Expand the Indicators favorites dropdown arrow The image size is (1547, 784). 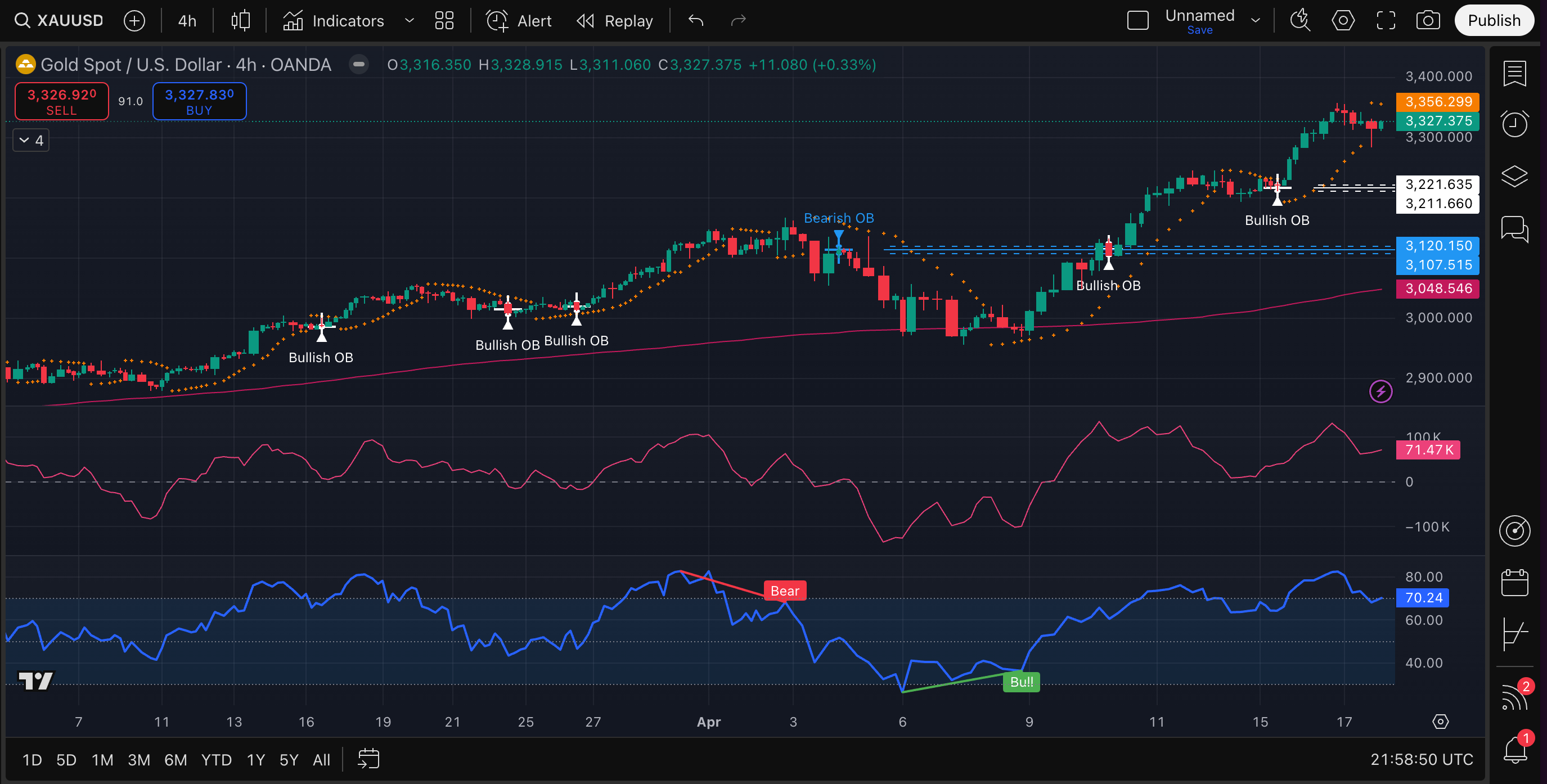tap(410, 20)
